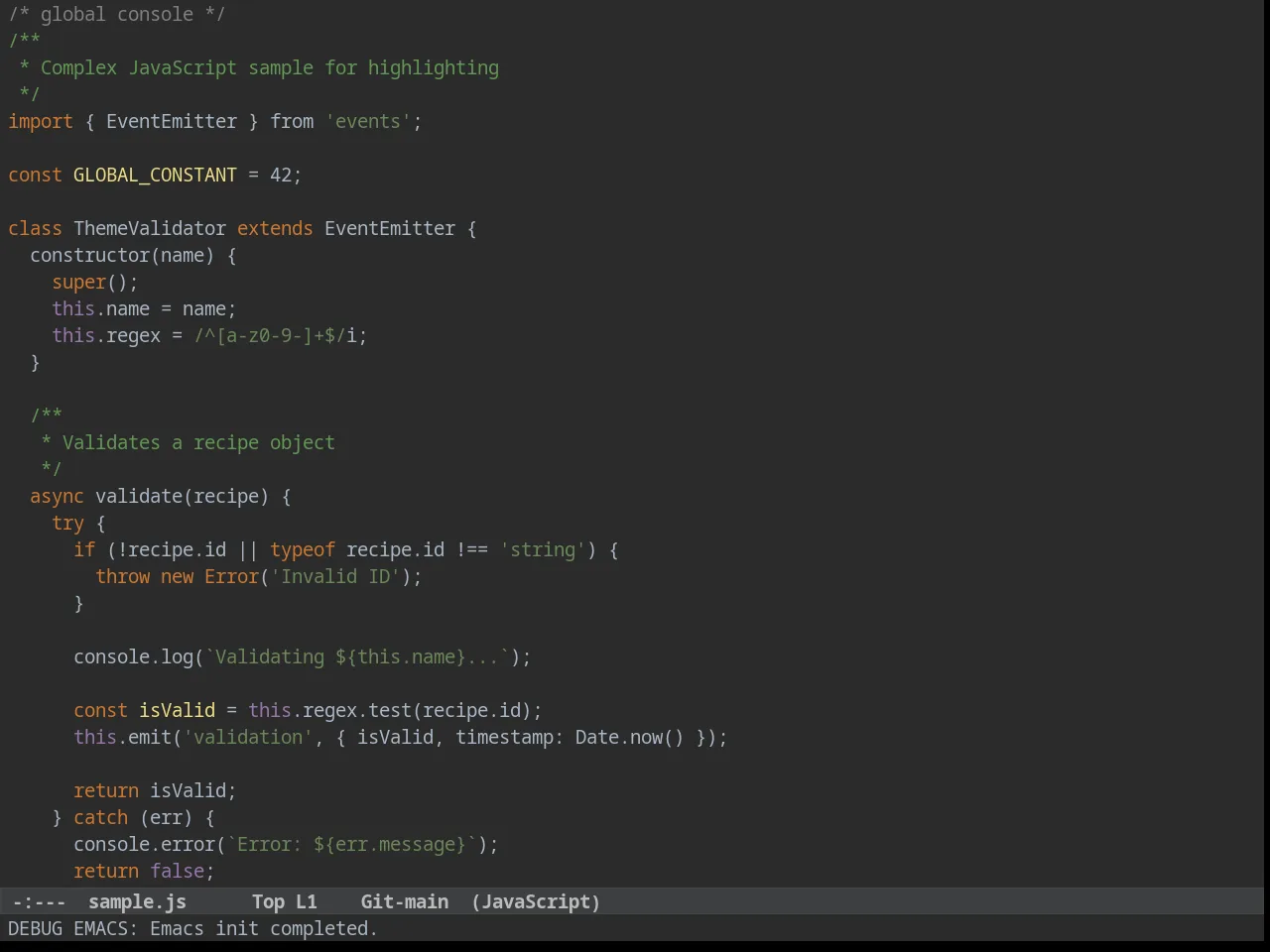Click the (JavaScript) major mode indicator
Viewport: 1270px width, 952px height.
pos(536,901)
